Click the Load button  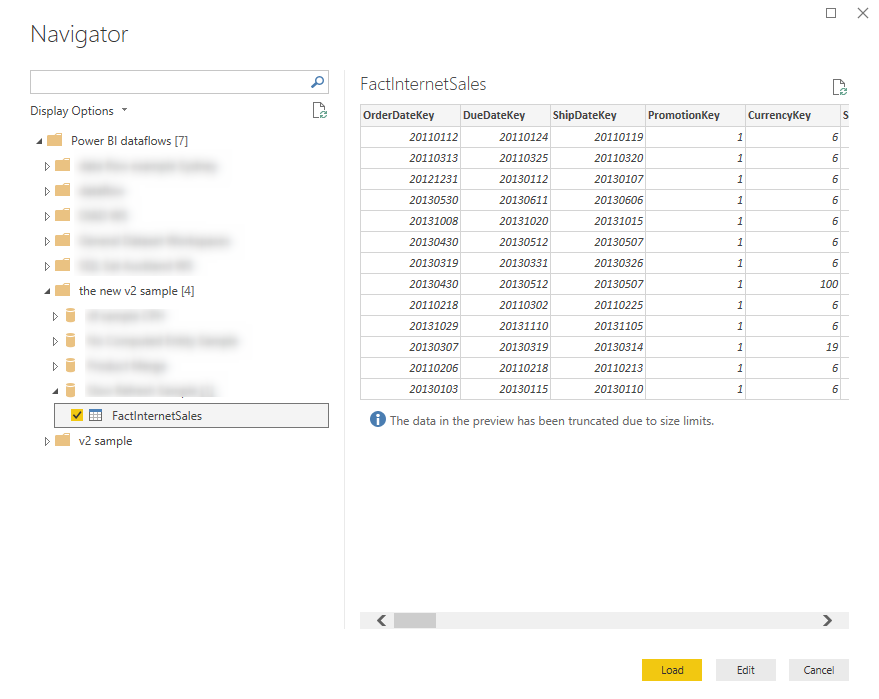(x=672, y=670)
